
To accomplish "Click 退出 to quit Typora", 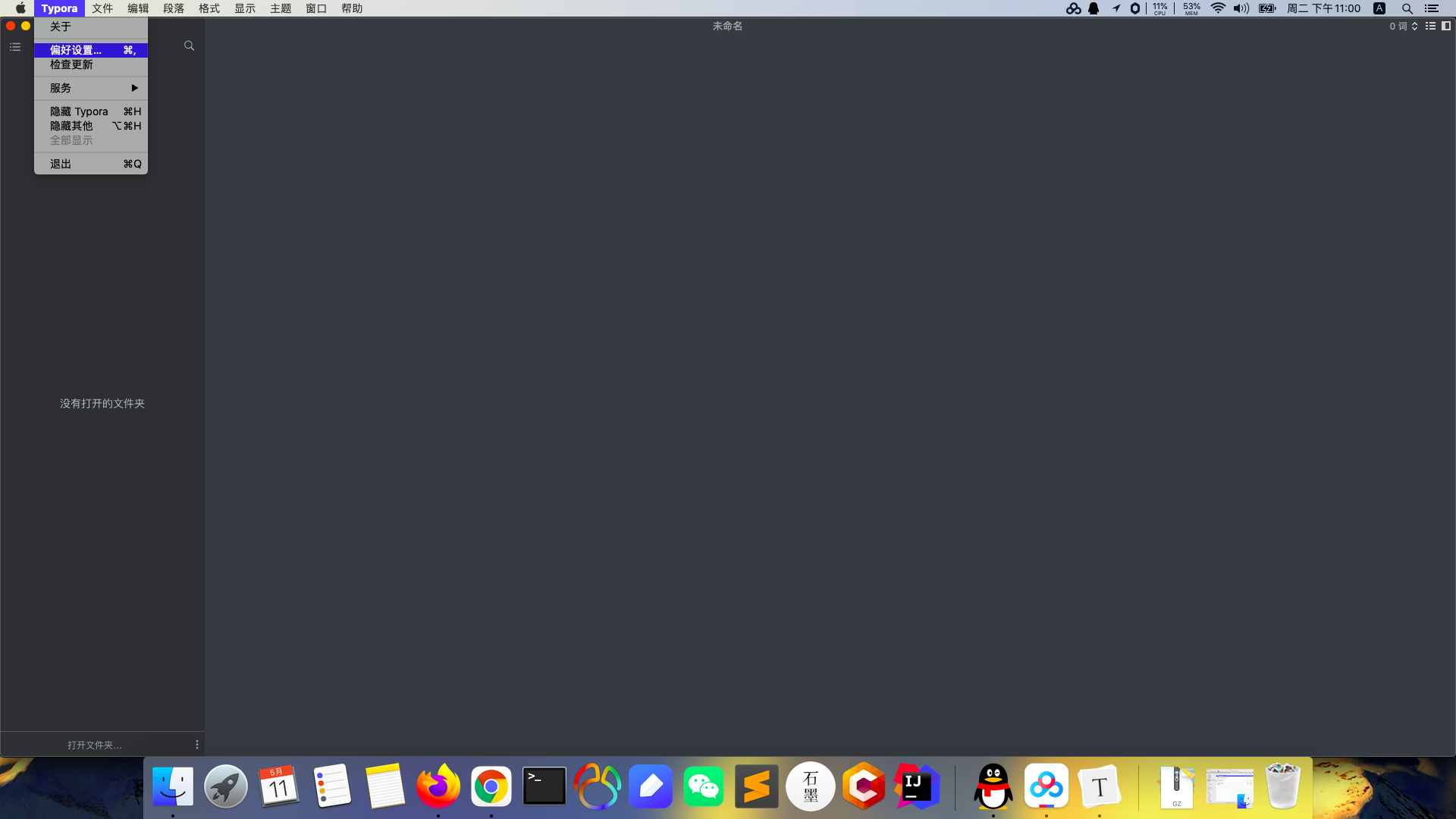I will (61, 164).
